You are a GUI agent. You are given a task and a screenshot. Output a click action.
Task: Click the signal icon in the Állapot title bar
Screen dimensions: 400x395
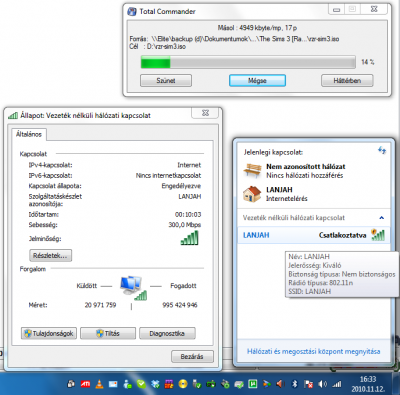13,116
